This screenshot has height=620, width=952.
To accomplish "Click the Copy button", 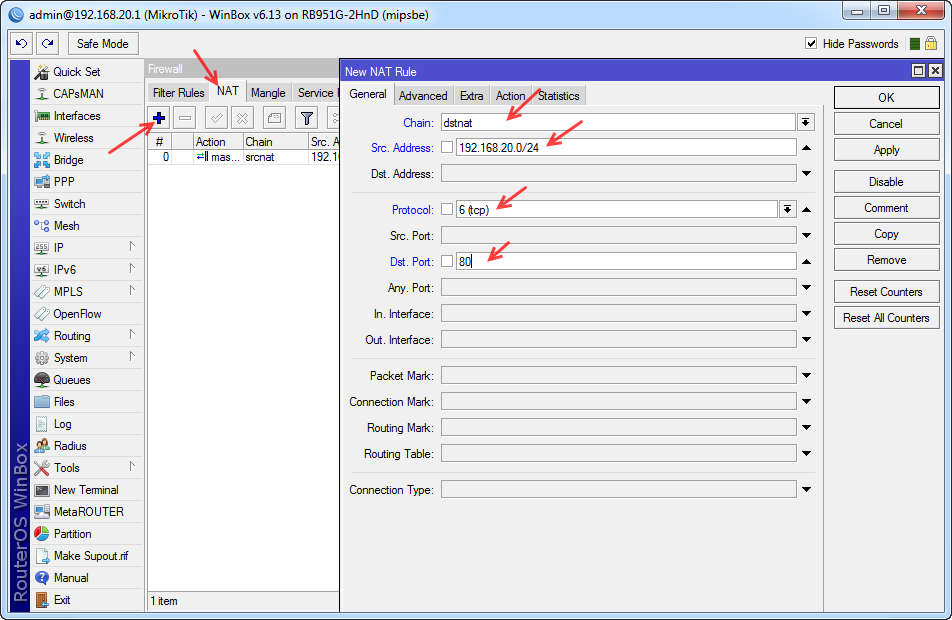I will pyautogui.click(x=886, y=234).
